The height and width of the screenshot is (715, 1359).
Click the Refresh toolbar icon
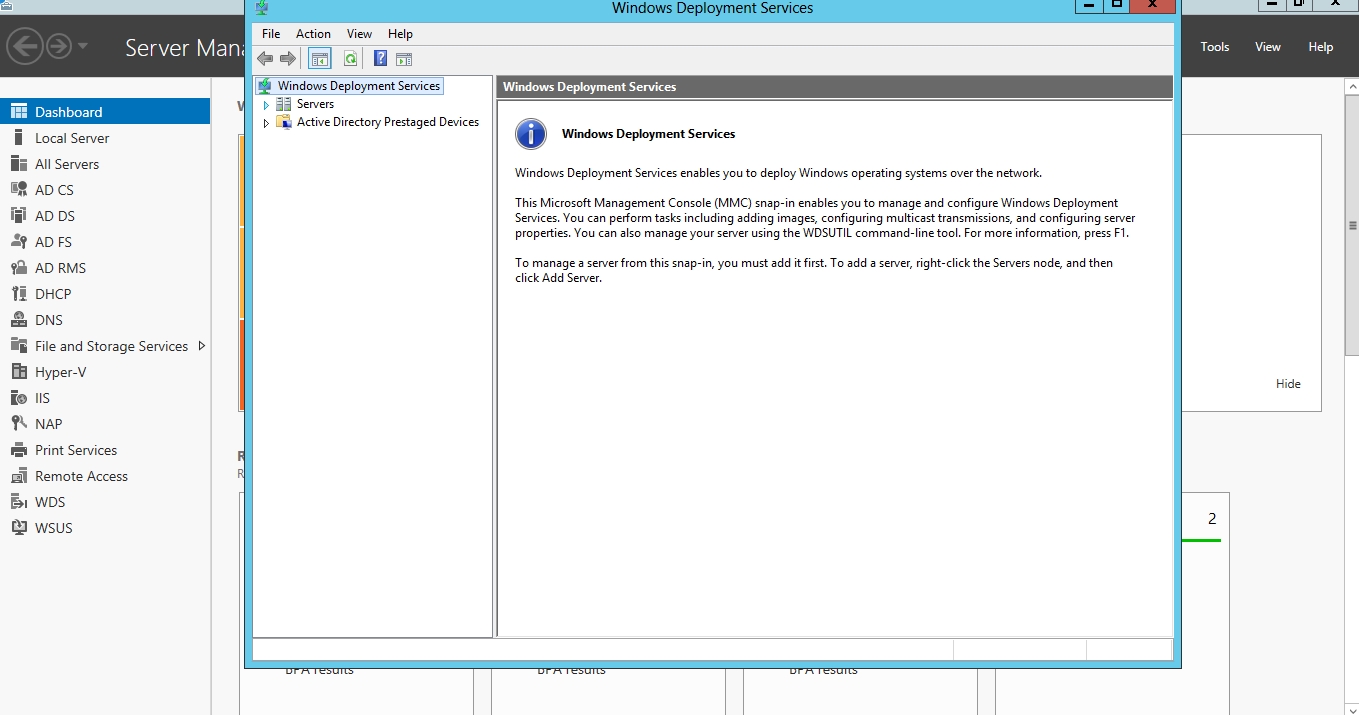350,59
